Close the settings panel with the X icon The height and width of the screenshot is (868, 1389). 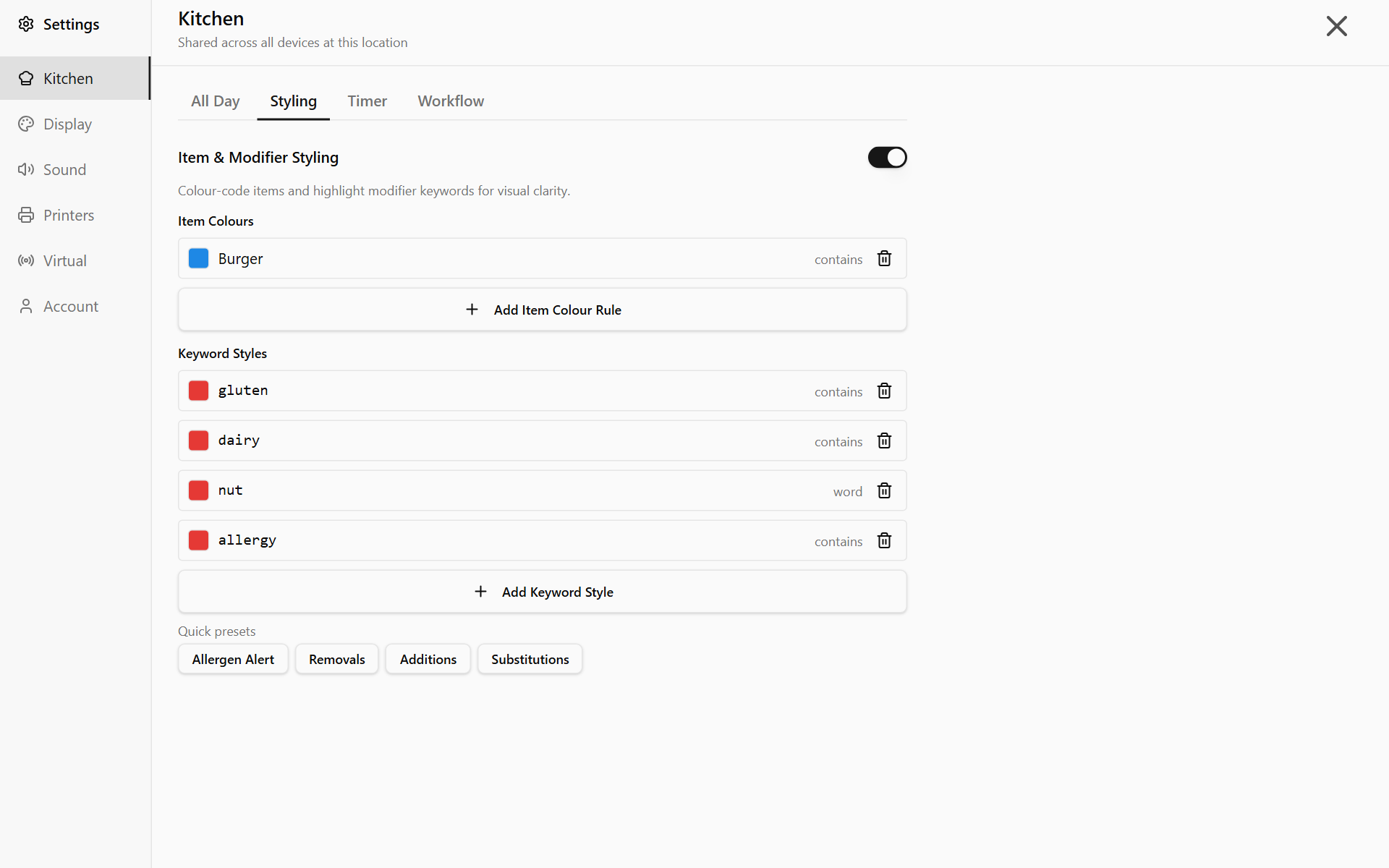pos(1336,26)
